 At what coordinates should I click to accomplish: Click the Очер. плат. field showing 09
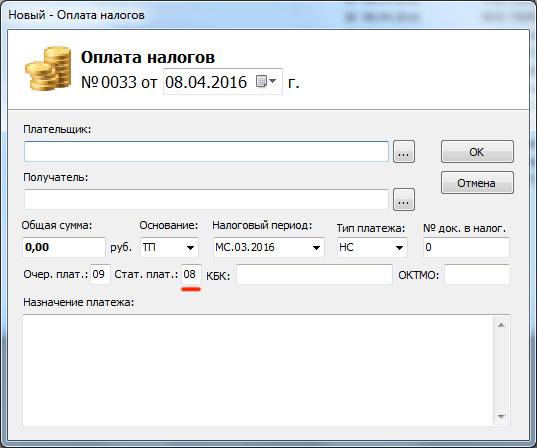coord(100,274)
